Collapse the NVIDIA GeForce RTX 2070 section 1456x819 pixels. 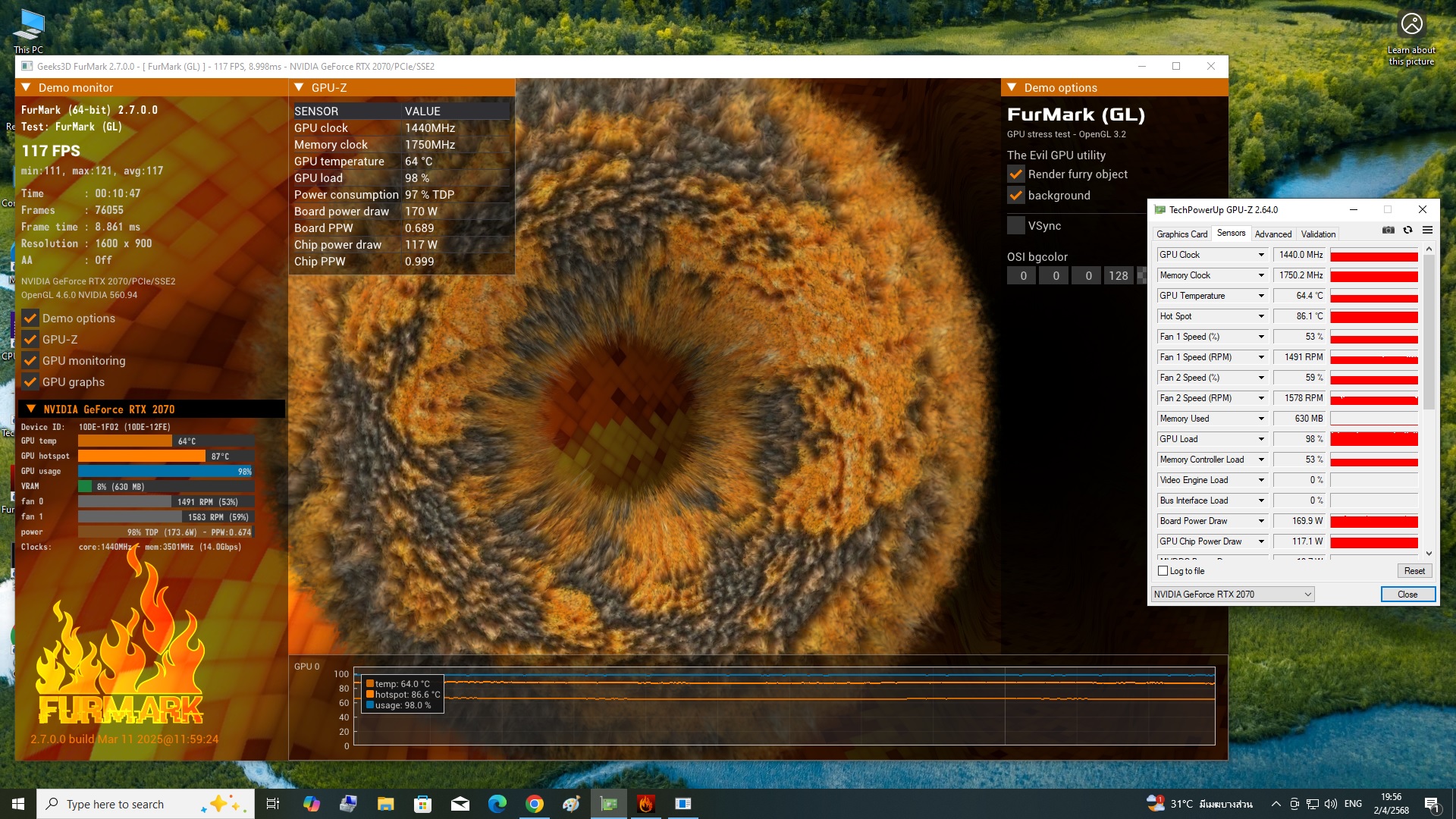tap(31, 409)
